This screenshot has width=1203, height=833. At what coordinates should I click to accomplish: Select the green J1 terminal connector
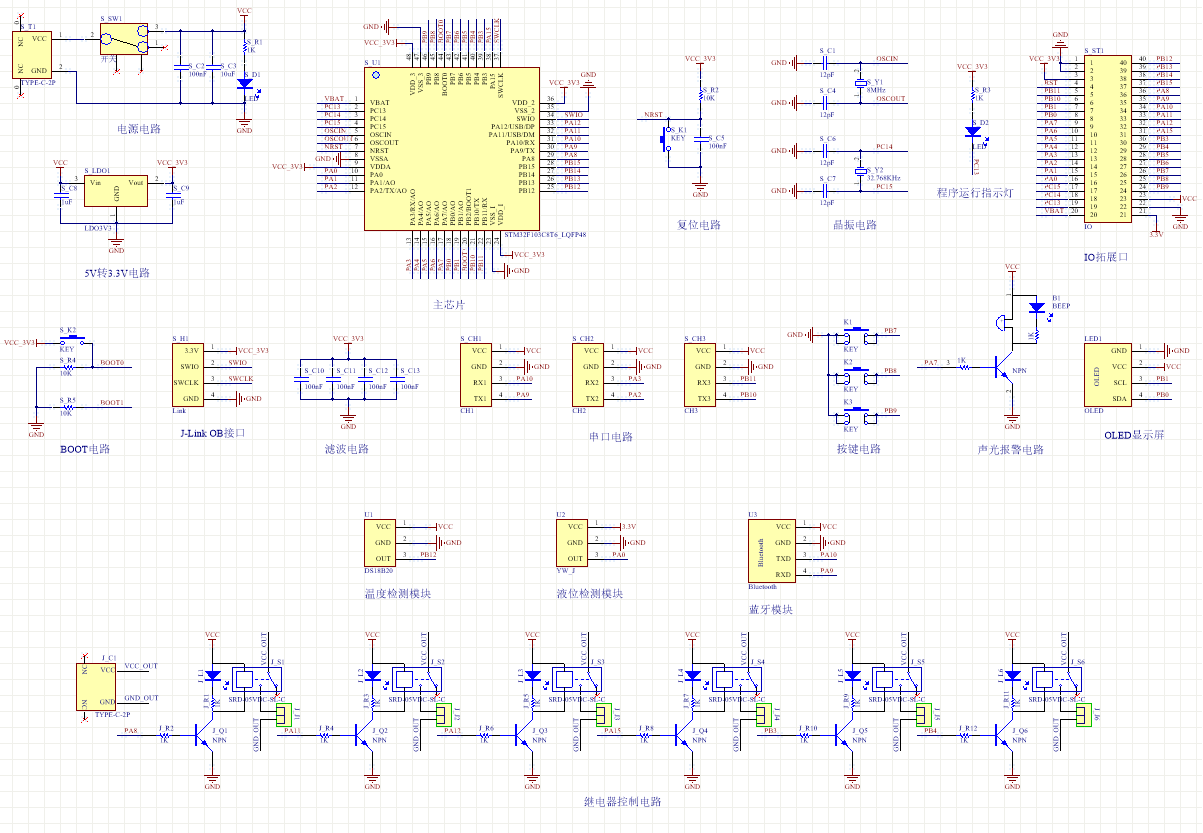(x=283, y=714)
